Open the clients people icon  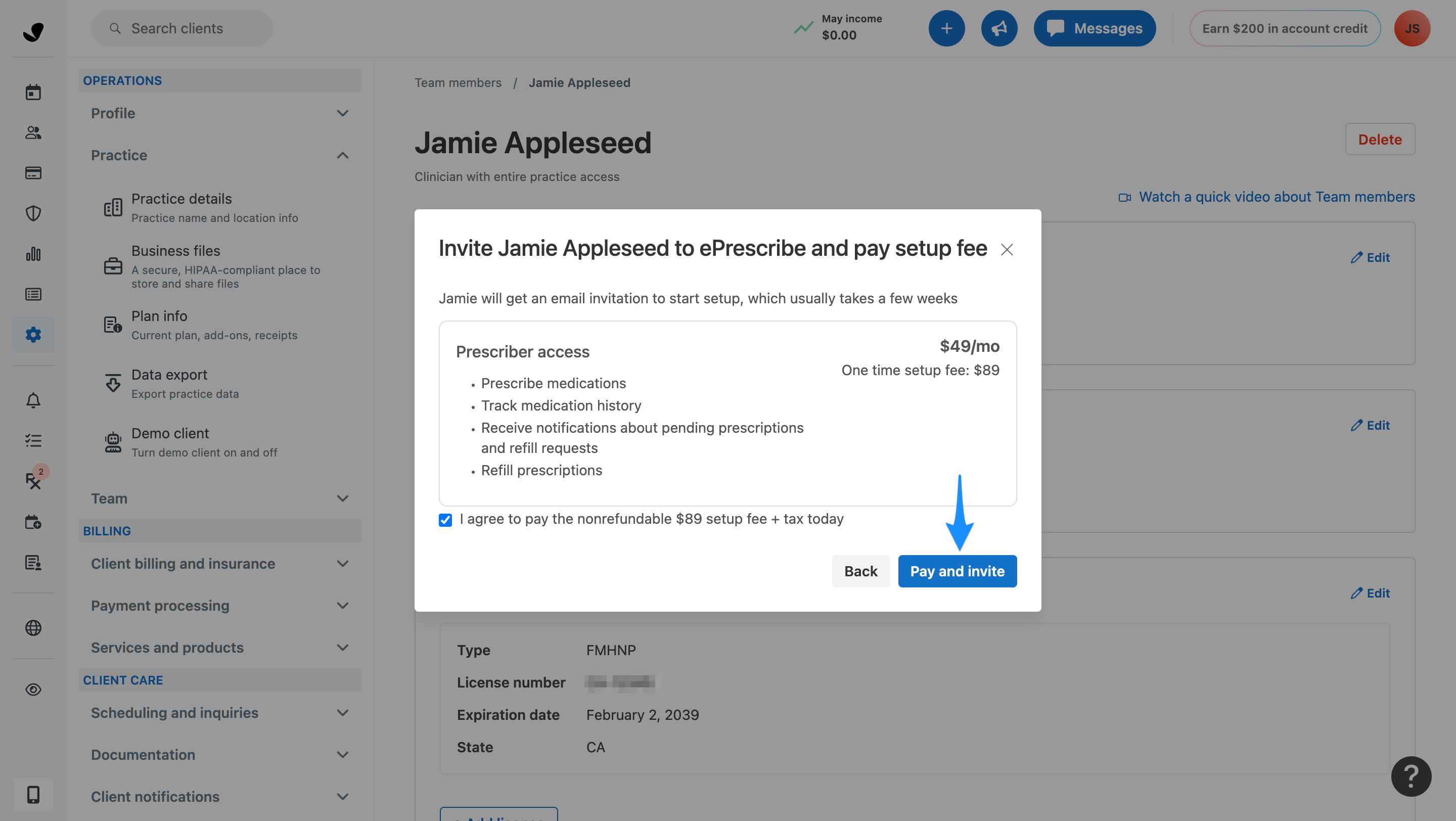pyautogui.click(x=33, y=132)
